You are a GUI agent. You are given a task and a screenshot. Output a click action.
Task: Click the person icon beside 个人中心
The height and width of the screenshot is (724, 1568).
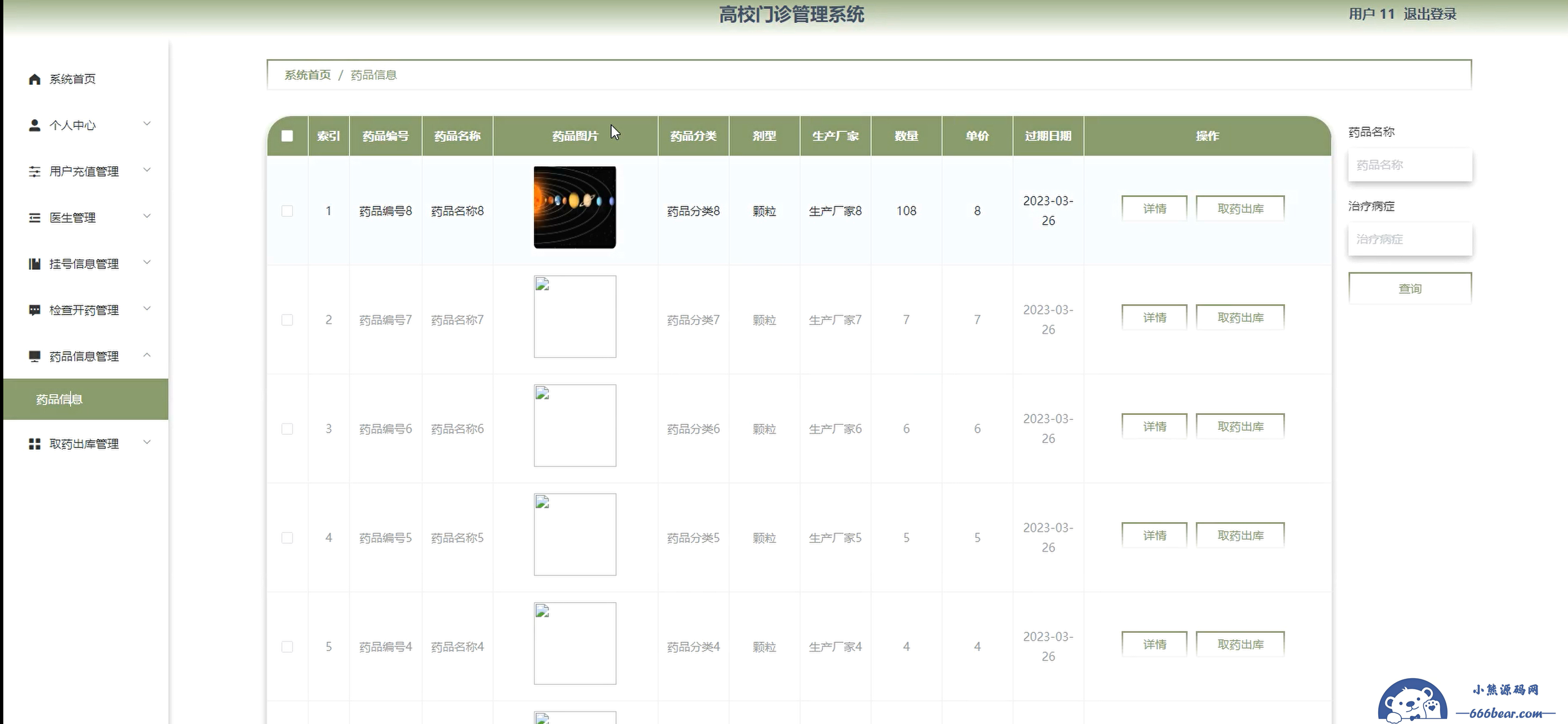point(35,125)
